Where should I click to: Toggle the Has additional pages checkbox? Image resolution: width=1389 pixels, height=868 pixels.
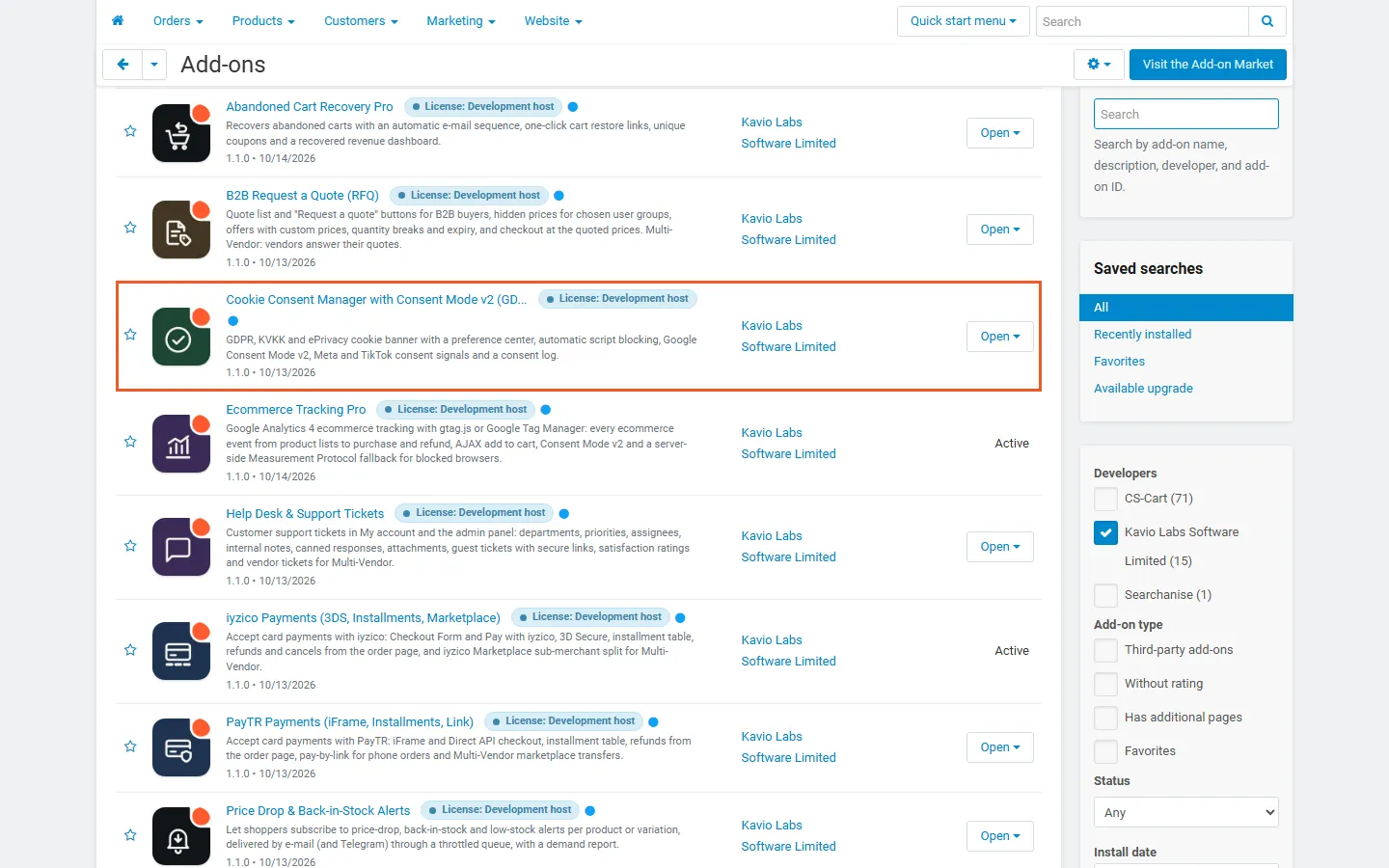pos(1105,718)
